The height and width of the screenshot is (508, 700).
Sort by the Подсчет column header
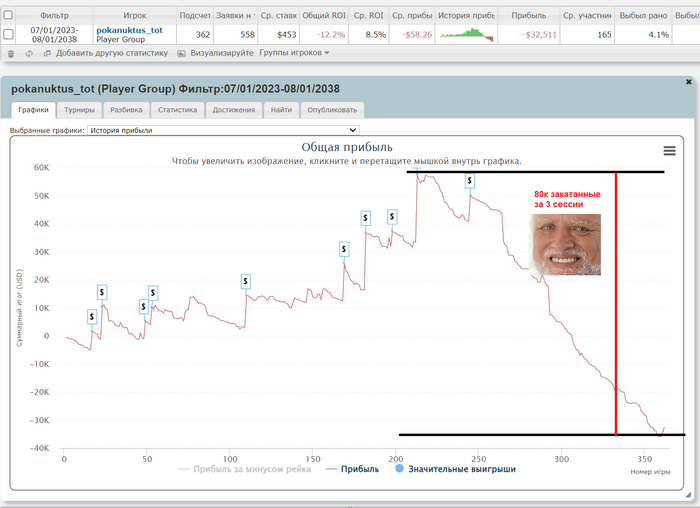pos(195,16)
